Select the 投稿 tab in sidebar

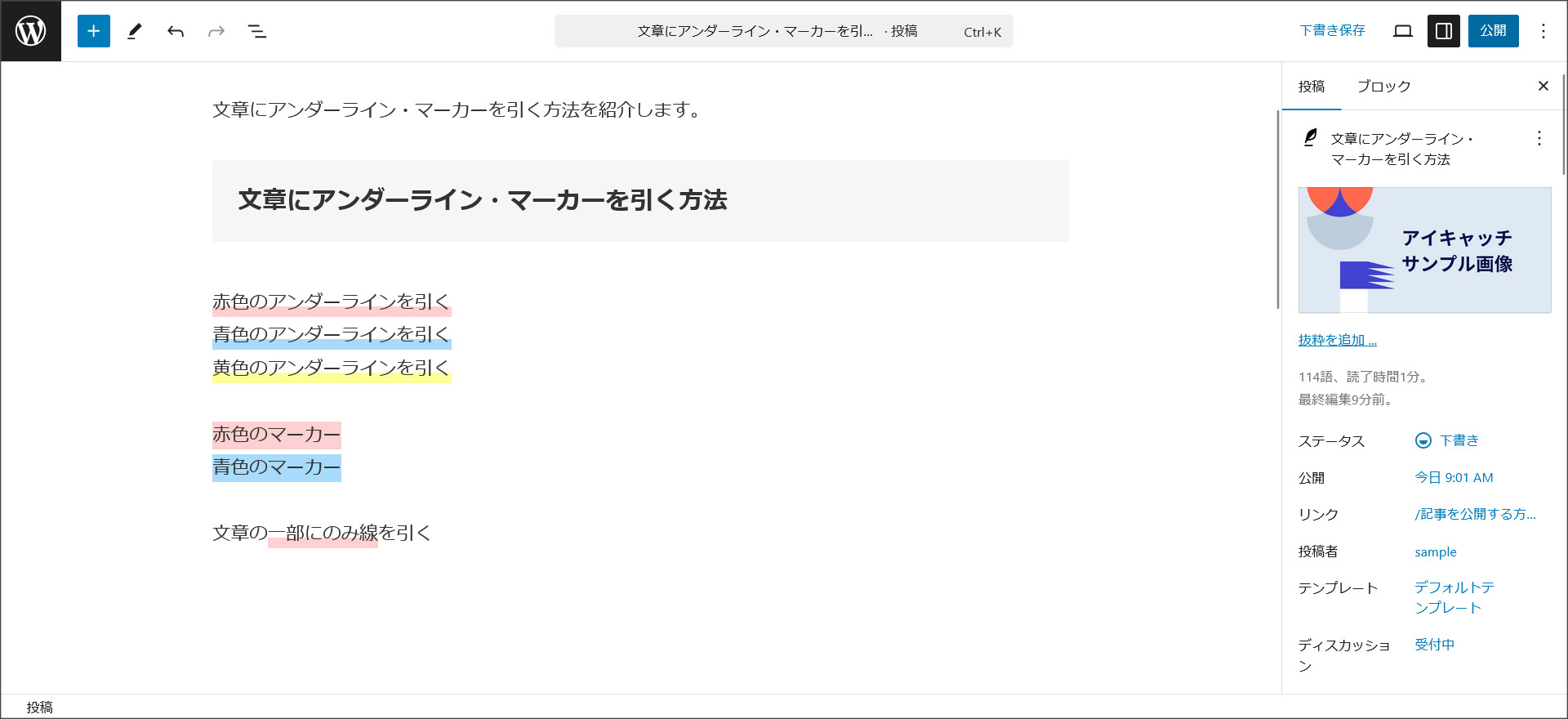click(1312, 86)
